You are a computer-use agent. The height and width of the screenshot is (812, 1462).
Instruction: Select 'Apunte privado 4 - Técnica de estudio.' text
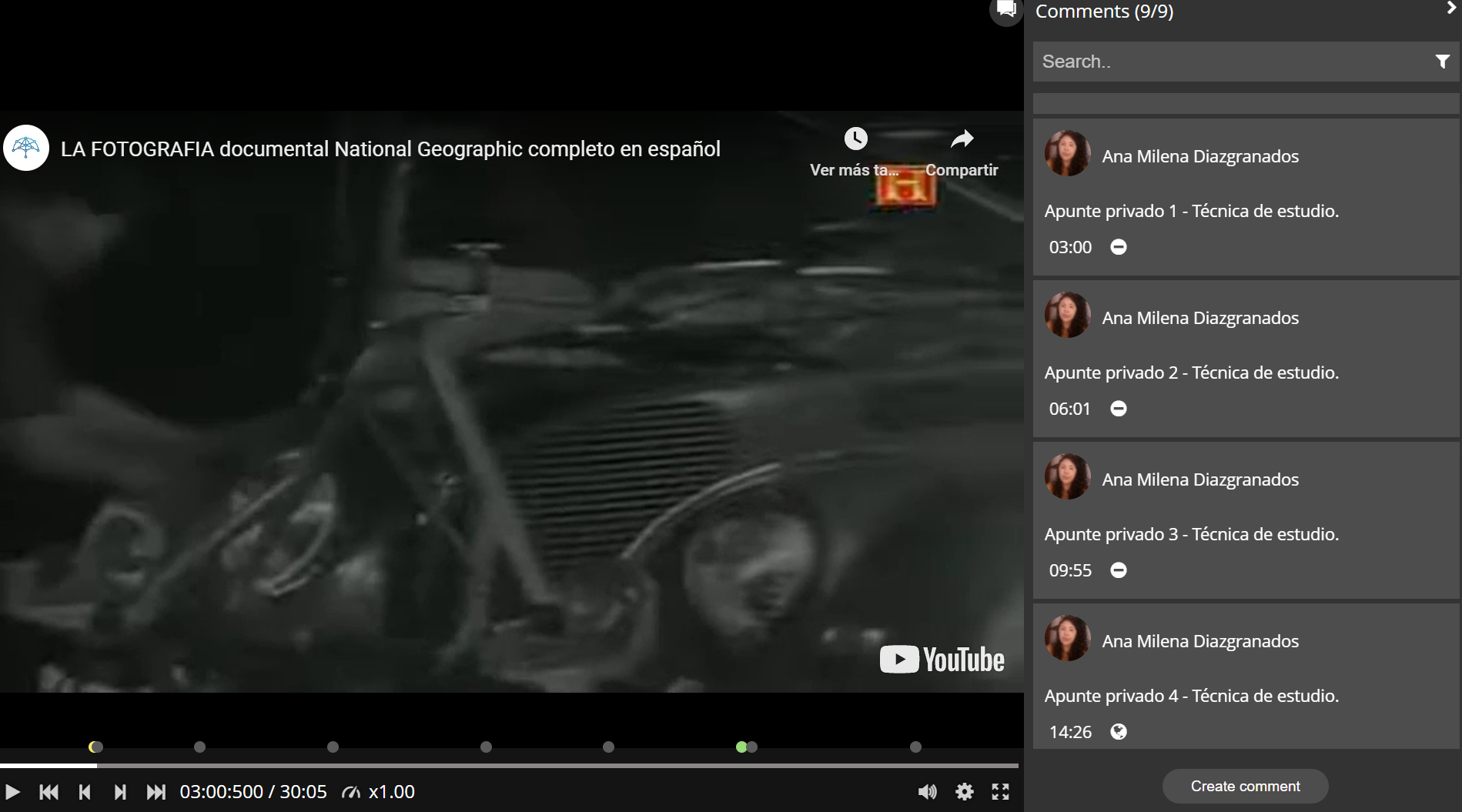pos(1191,696)
